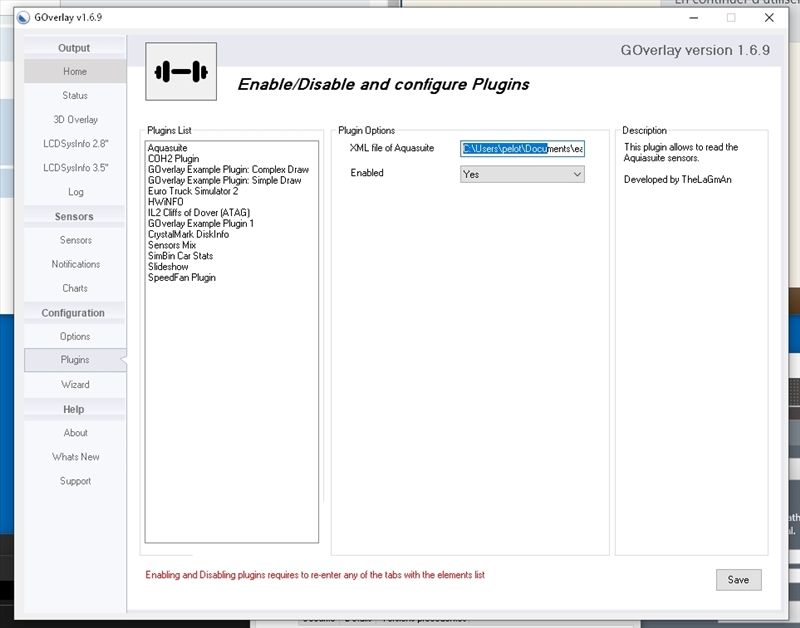Select LCDSysInfo 2.8" output
Image resolution: width=800 pixels, height=628 pixels.
tap(74, 143)
